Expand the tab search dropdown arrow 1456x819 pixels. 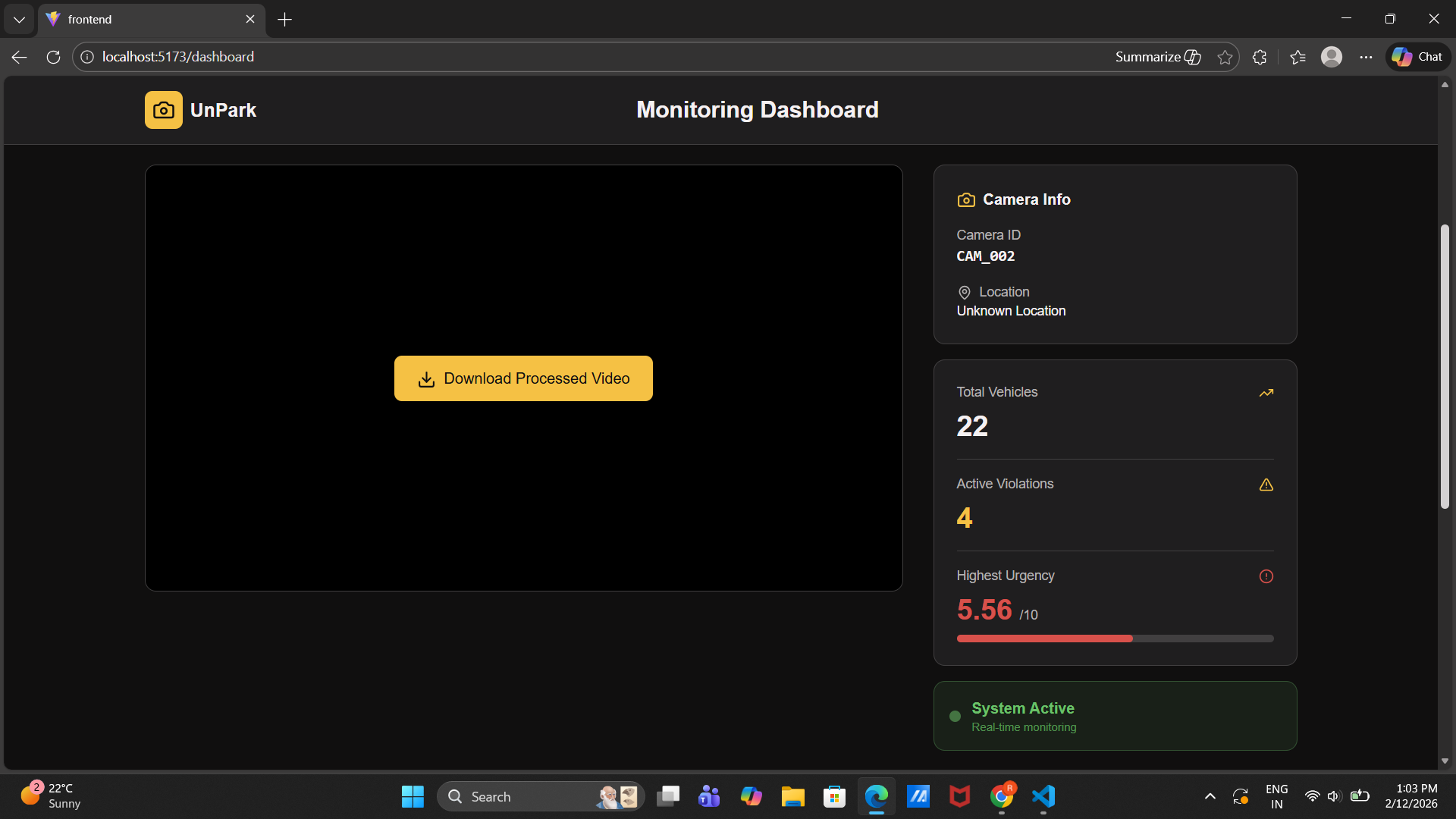pyautogui.click(x=19, y=20)
